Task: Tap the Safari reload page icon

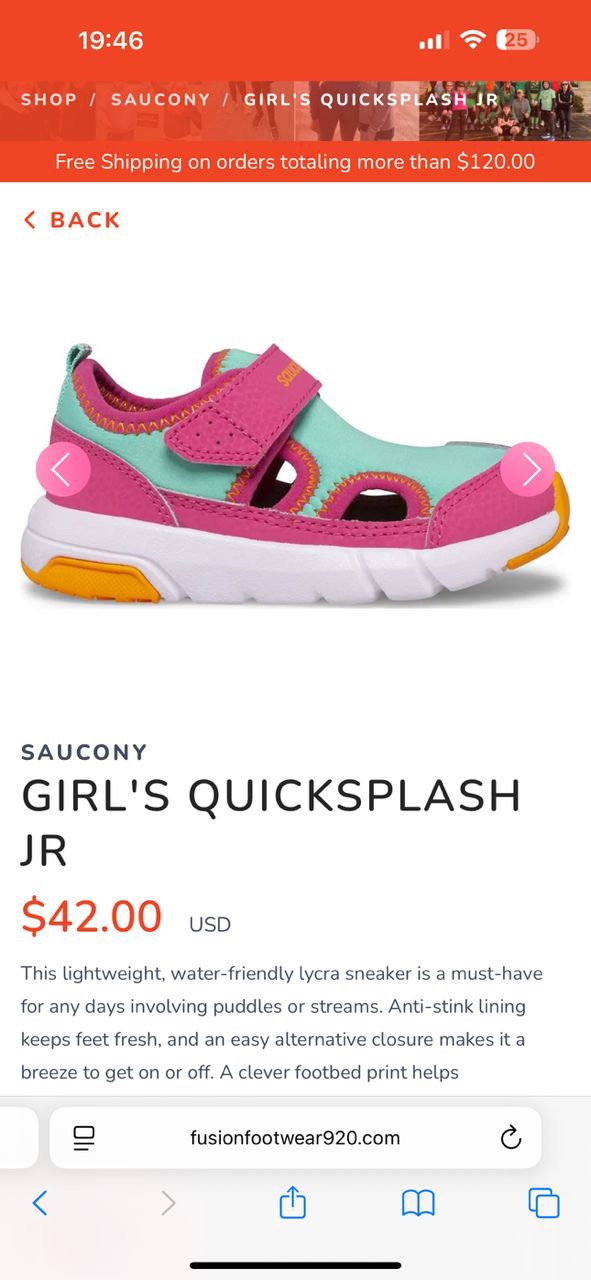Action: (x=511, y=1138)
